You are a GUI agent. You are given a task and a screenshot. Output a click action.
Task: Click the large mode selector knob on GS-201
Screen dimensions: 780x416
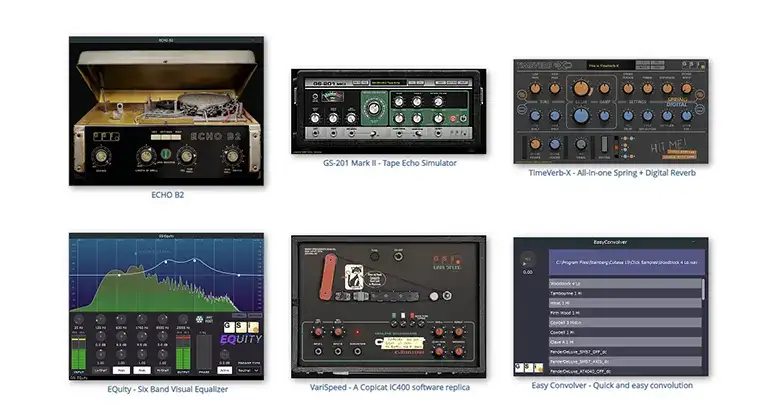pos(374,108)
